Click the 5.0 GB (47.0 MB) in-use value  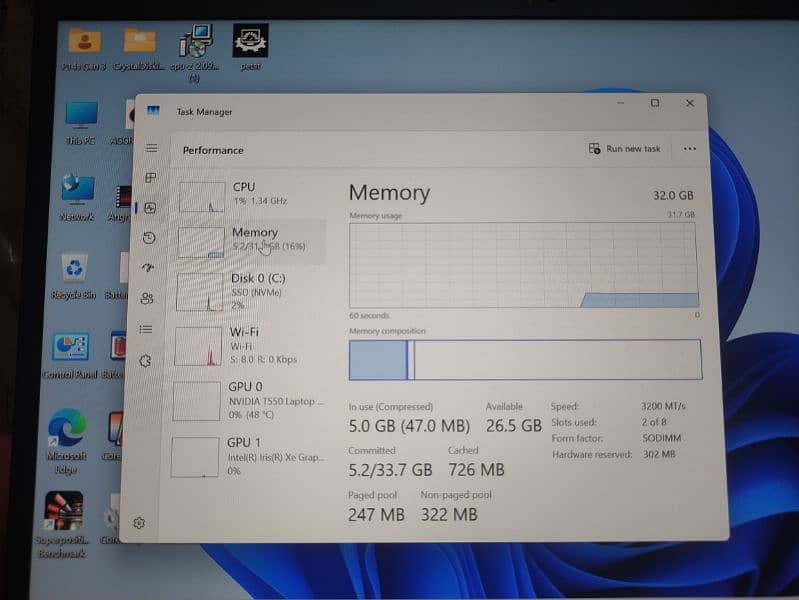pyautogui.click(x=409, y=426)
